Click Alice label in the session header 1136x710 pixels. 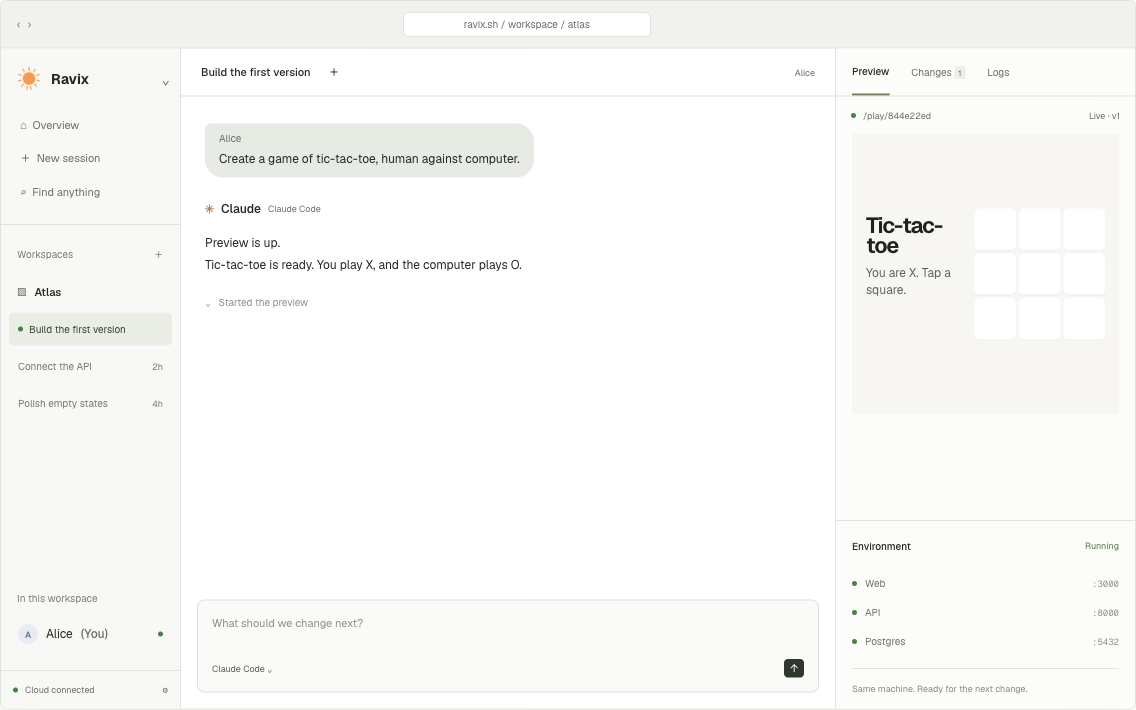coord(804,72)
